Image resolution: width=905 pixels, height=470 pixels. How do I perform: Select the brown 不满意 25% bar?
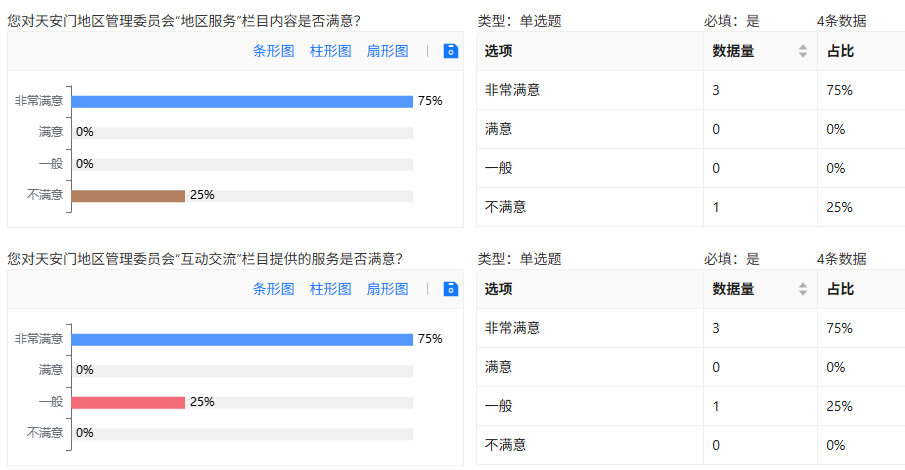[128, 196]
